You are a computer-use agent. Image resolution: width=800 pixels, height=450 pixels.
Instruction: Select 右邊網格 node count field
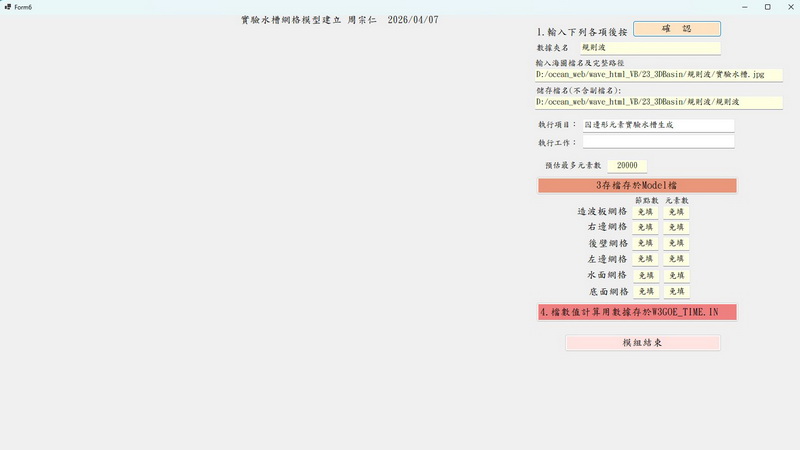(645, 228)
